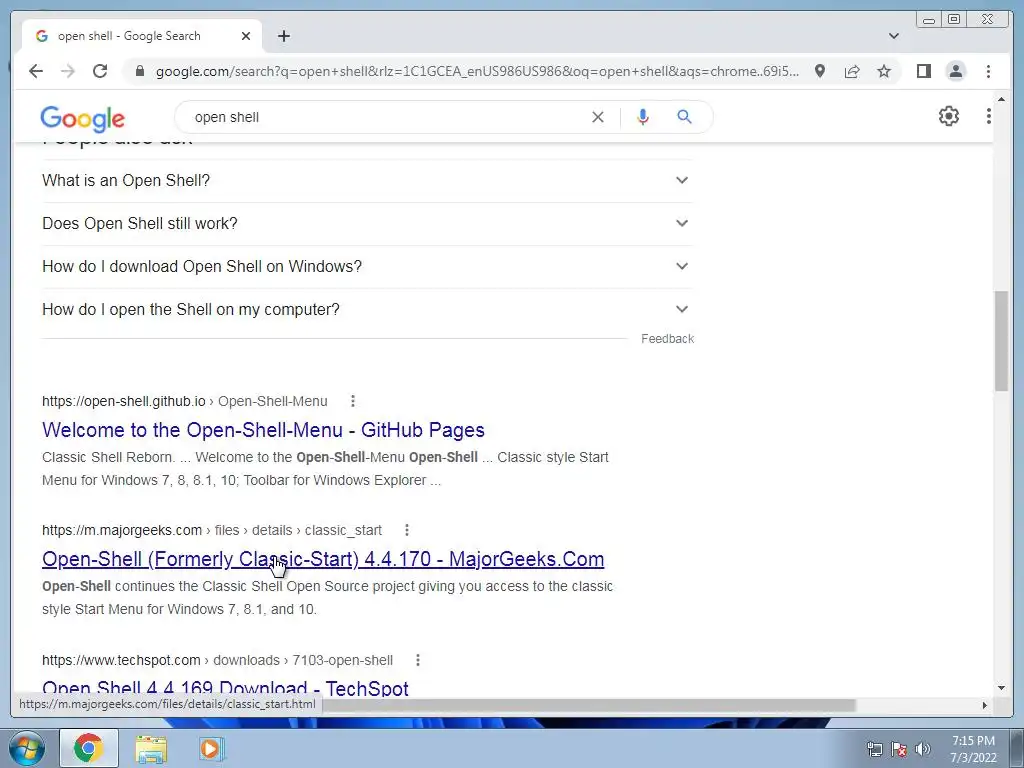Viewport: 1024px width, 768px height.
Task: Open a new tab with plus button
Action: [283, 36]
